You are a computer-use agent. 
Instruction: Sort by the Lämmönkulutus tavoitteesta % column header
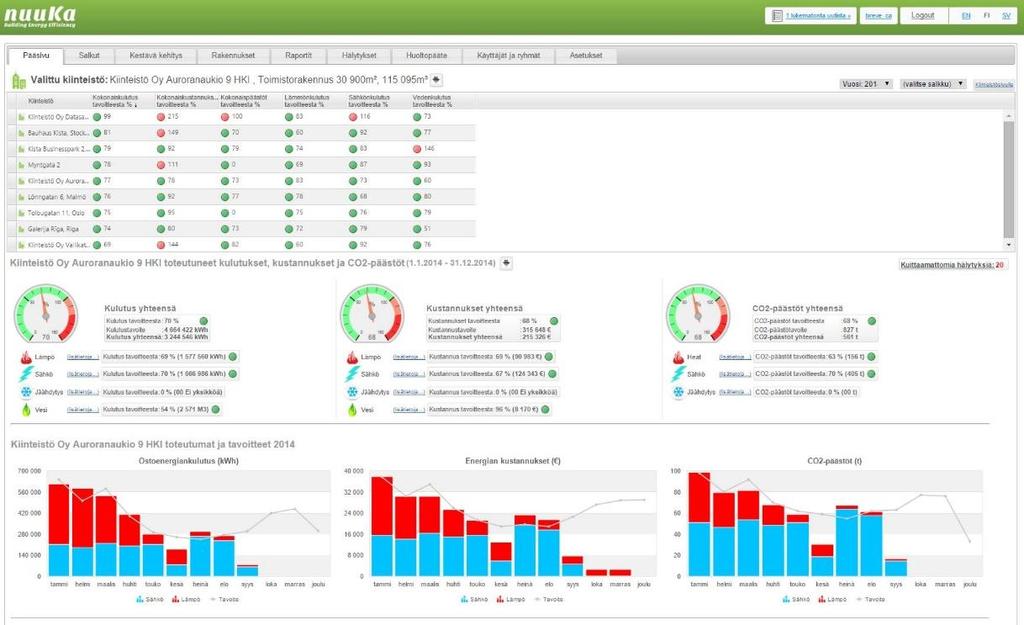coord(313,101)
